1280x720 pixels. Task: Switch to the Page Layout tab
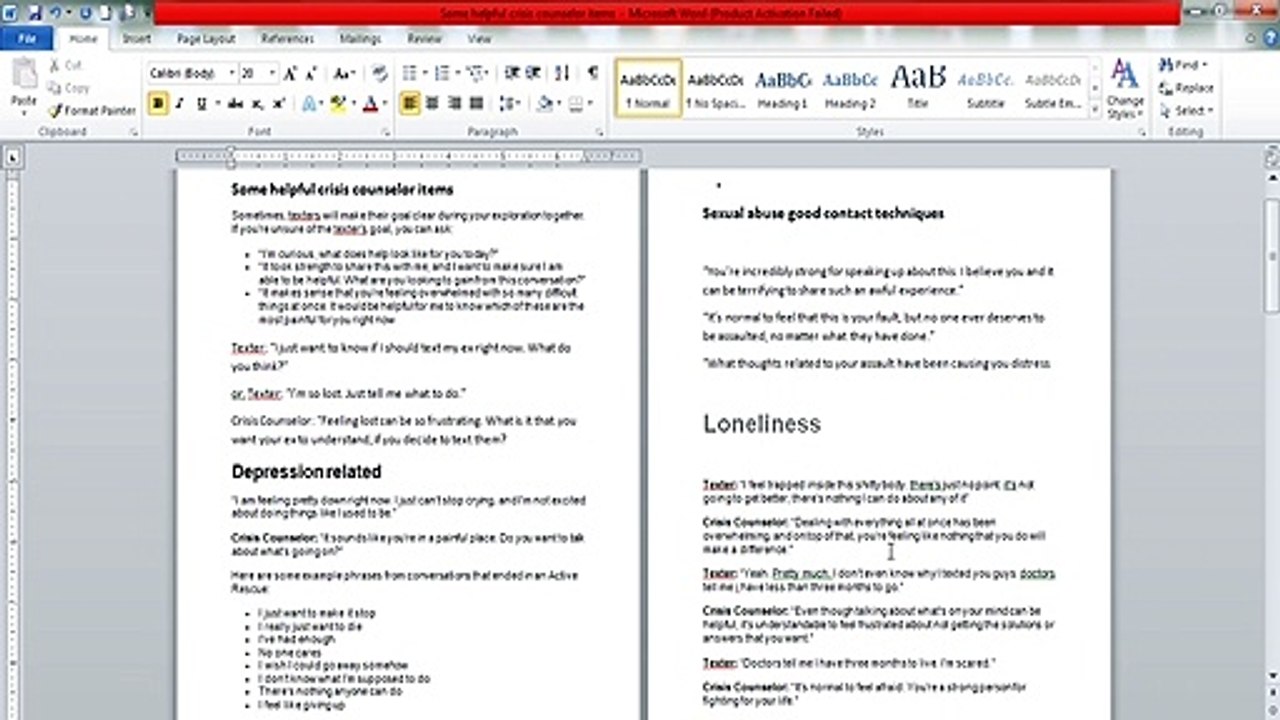point(206,39)
